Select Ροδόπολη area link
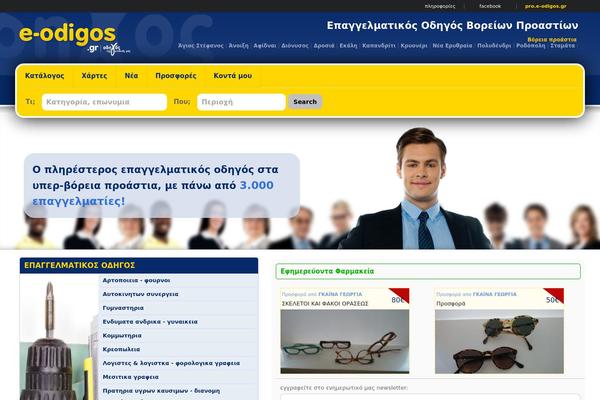The width and height of the screenshot is (600, 400). tap(530, 46)
